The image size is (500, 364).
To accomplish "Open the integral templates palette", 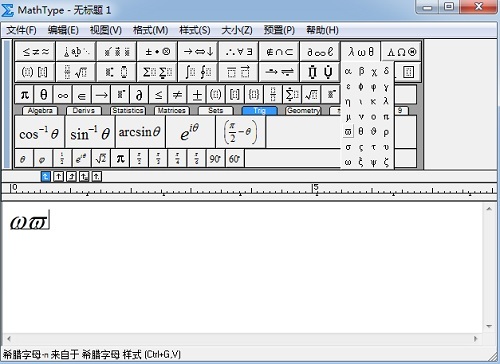I will (x=198, y=72).
